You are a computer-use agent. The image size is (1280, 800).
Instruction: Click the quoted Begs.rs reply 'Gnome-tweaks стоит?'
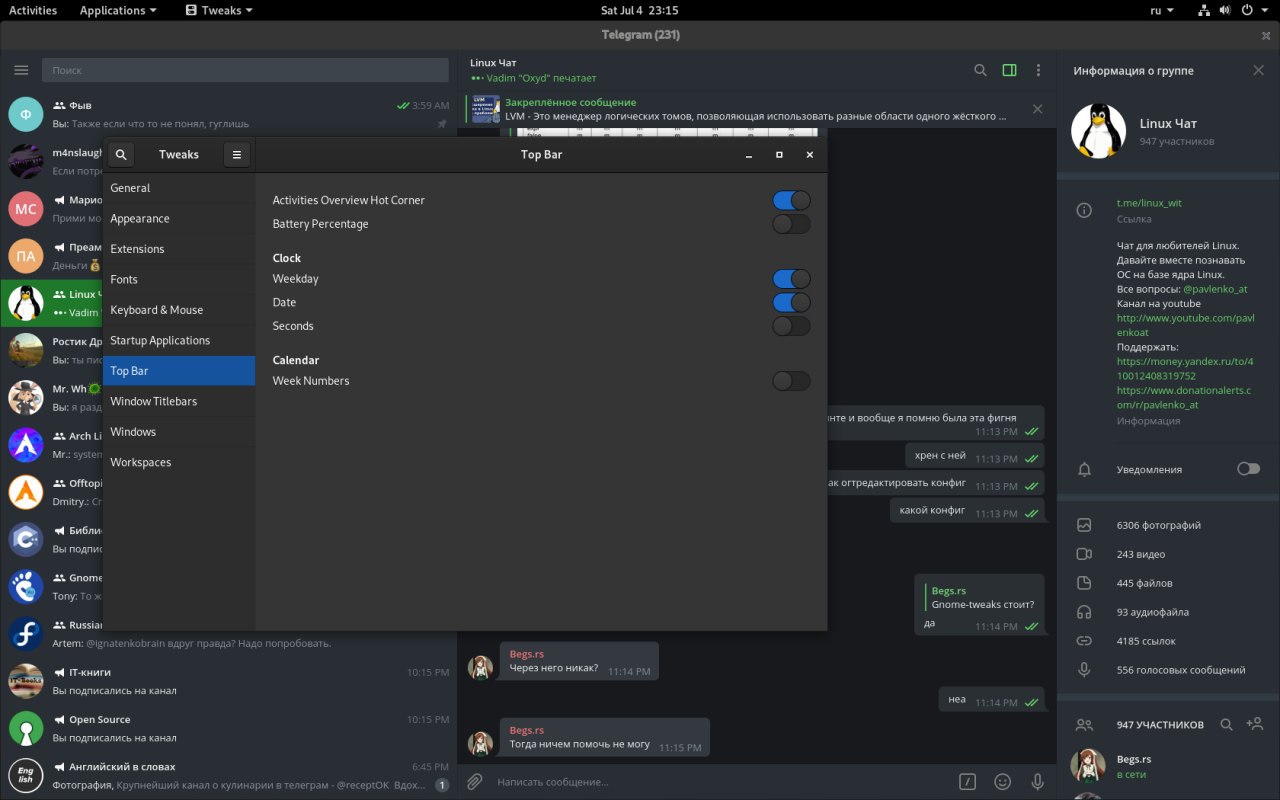pyautogui.click(x=982, y=597)
